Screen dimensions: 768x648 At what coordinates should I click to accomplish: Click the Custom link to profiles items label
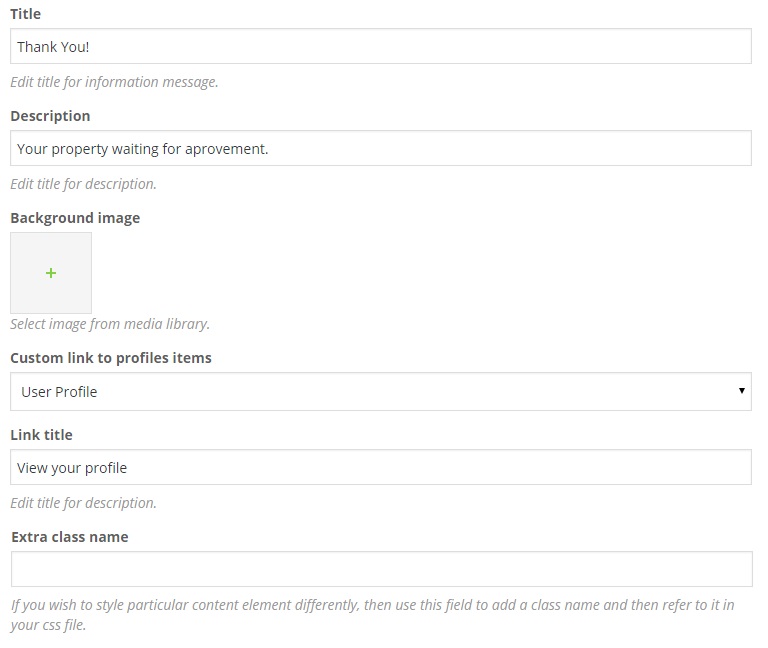[x=111, y=358]
